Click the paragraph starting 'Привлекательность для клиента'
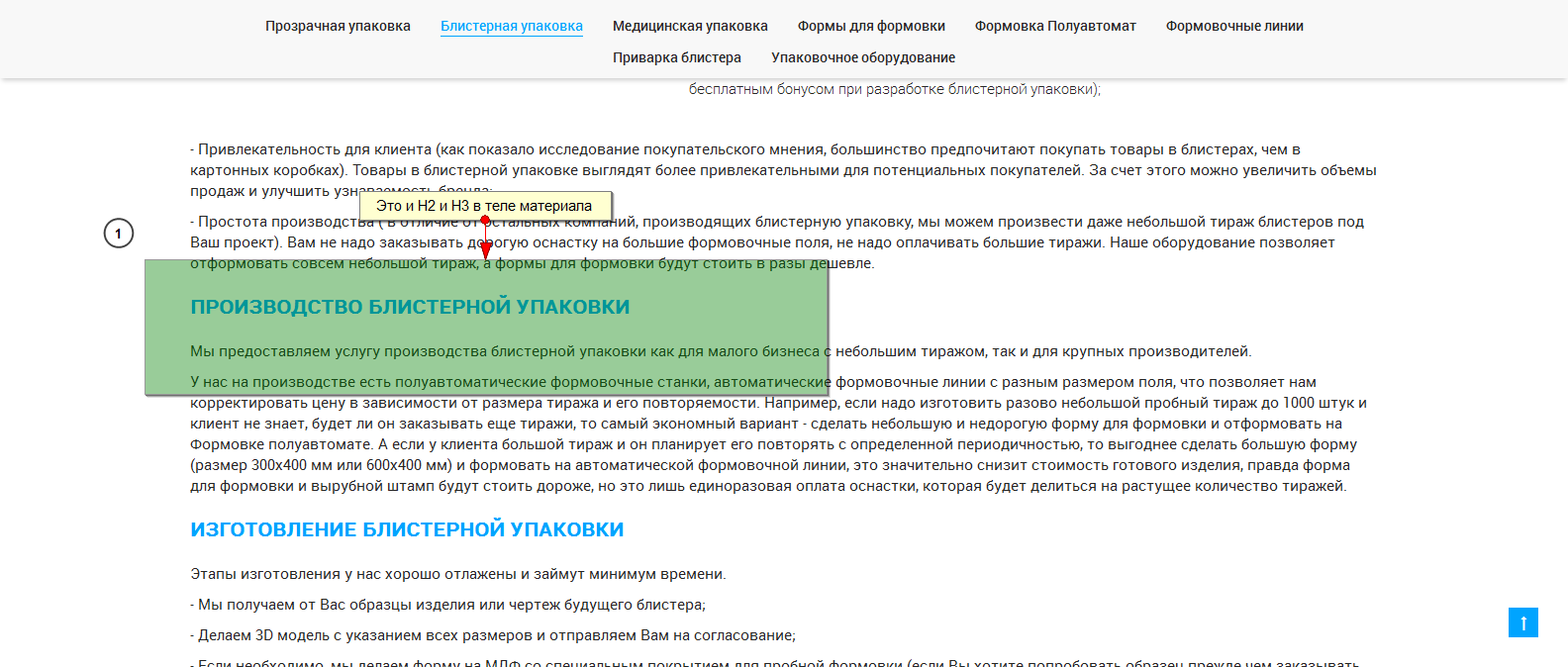Viewport: 1568px width, 667px height. 783,170
